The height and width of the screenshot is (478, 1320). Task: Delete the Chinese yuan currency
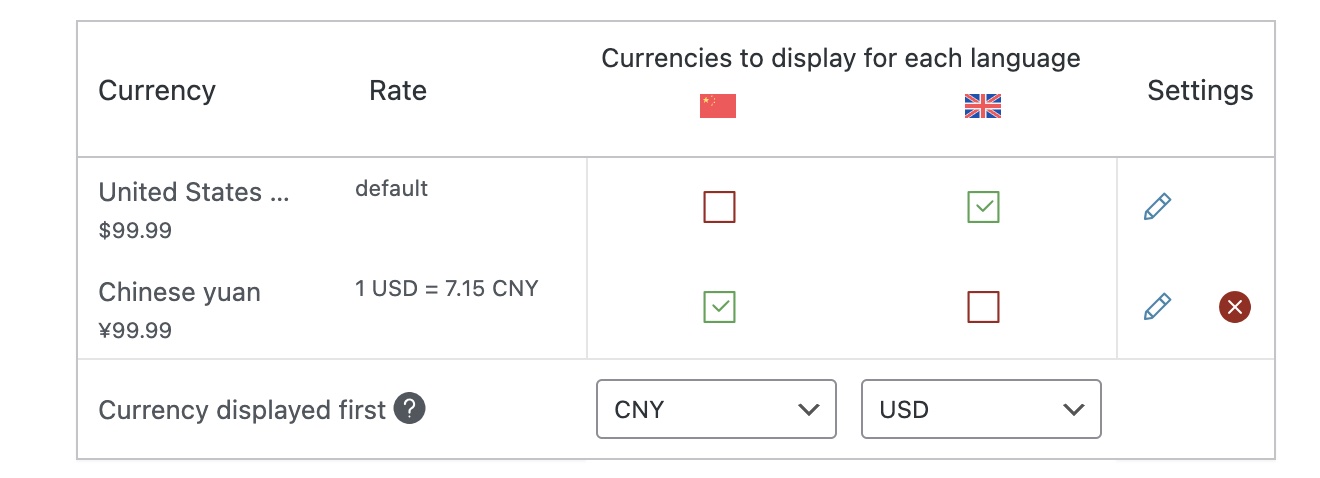point(1235,307)
